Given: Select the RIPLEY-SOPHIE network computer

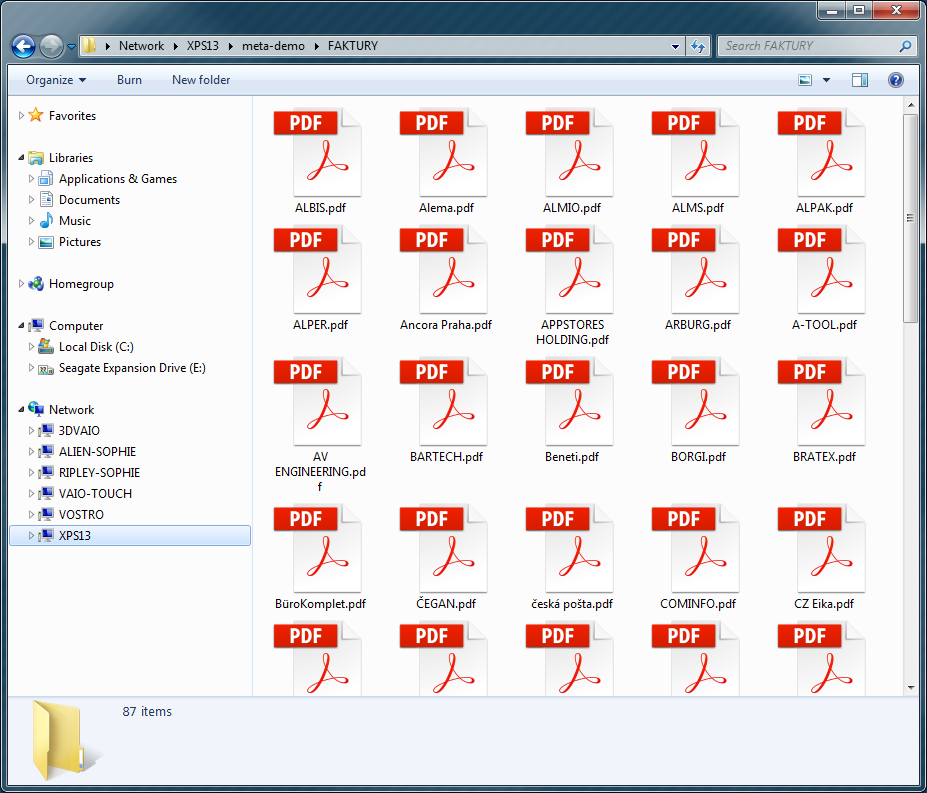Looking at the screenshot, I should (x=99, y=472).
